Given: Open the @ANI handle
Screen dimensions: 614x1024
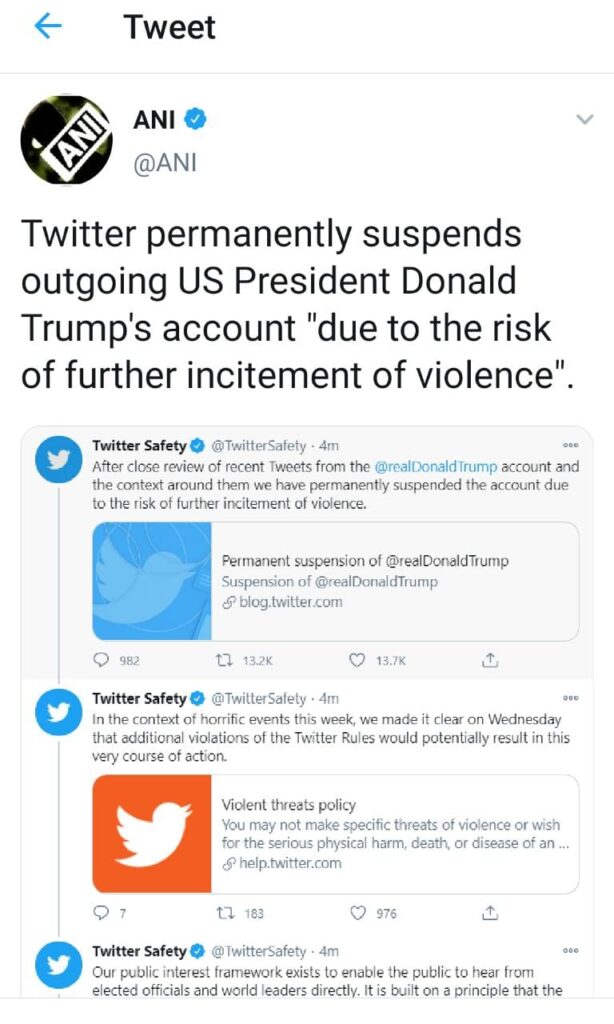Looking at the screenshot, I should [164, 160].
